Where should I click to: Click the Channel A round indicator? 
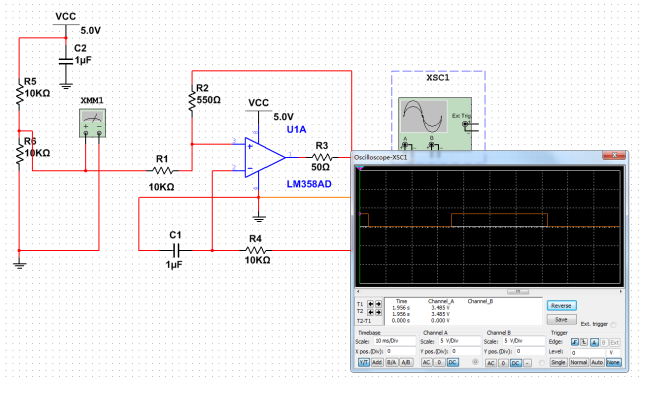475,362
